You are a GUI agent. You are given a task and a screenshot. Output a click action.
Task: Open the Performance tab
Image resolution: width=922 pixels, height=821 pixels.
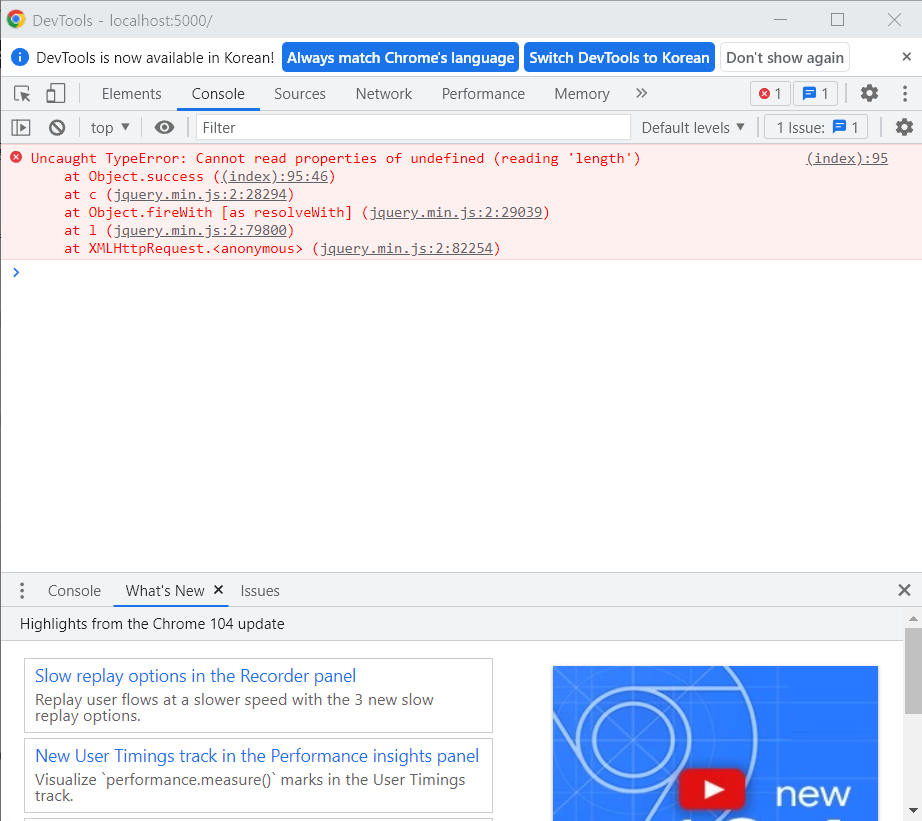click(x=483, y=94)
